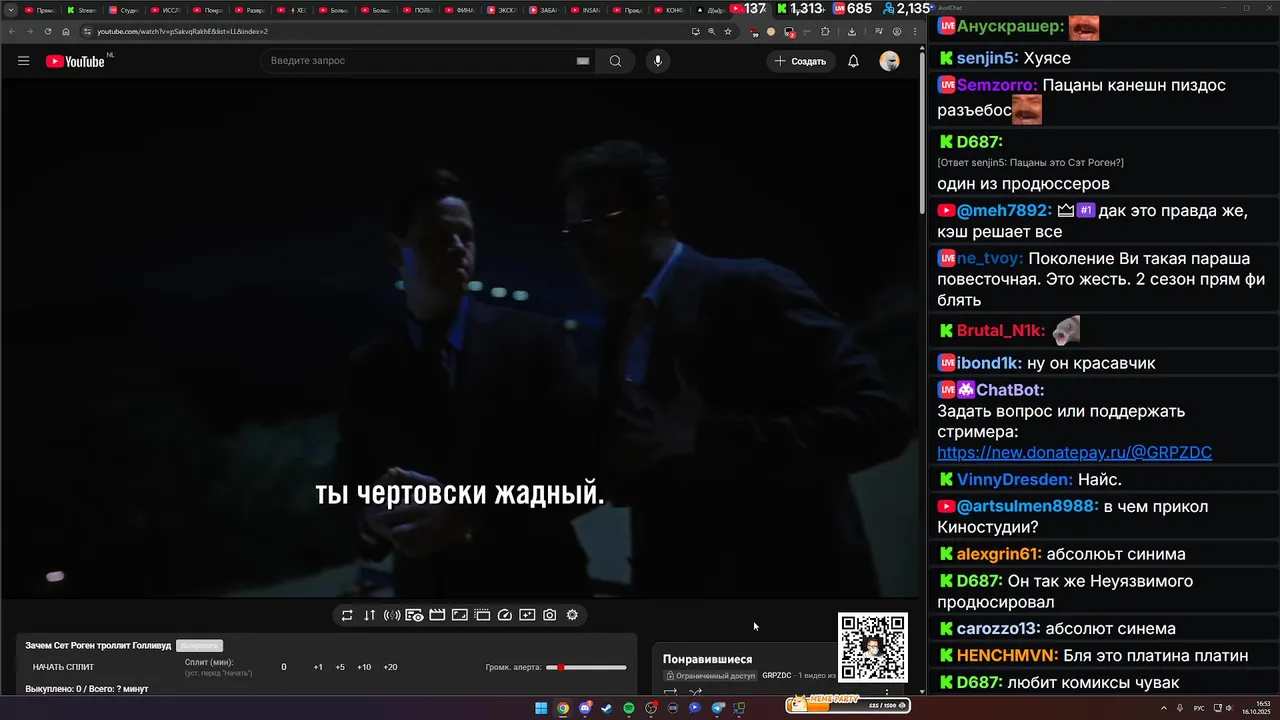This screenshot has height=720, width=1280.
Task: Click the magnifier search button
Action: [615, 61]
